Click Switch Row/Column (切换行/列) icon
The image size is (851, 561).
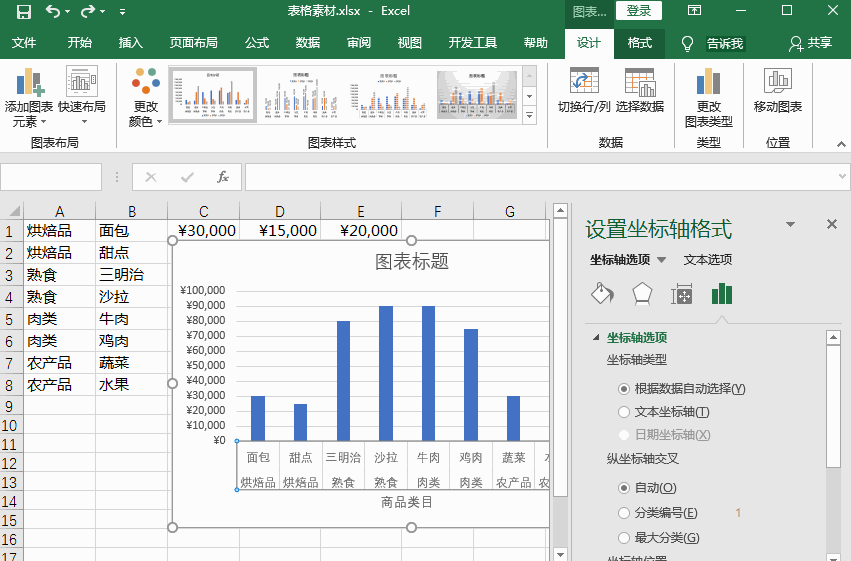click(584, 82)
